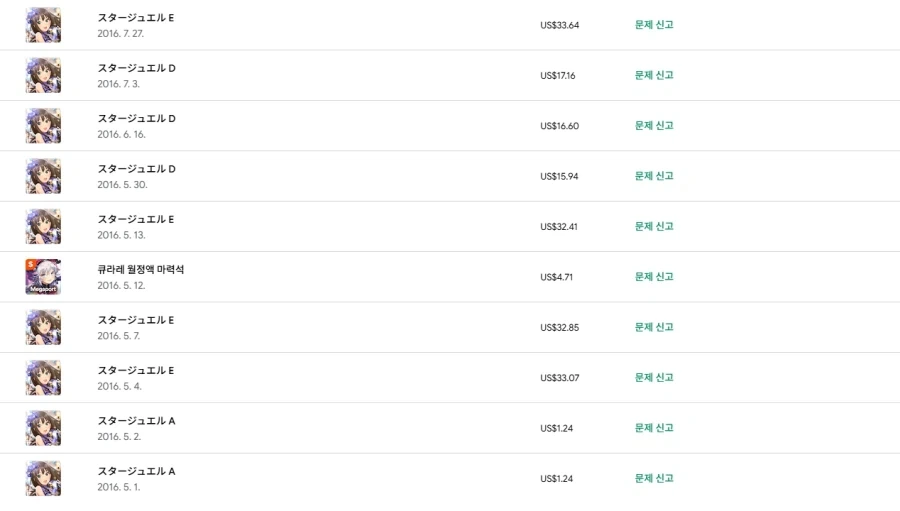This screenshot has height=511, width=900.
Task: Select the 큐라레 월정액 마력석 purchase title
Action: pos(141,269)
